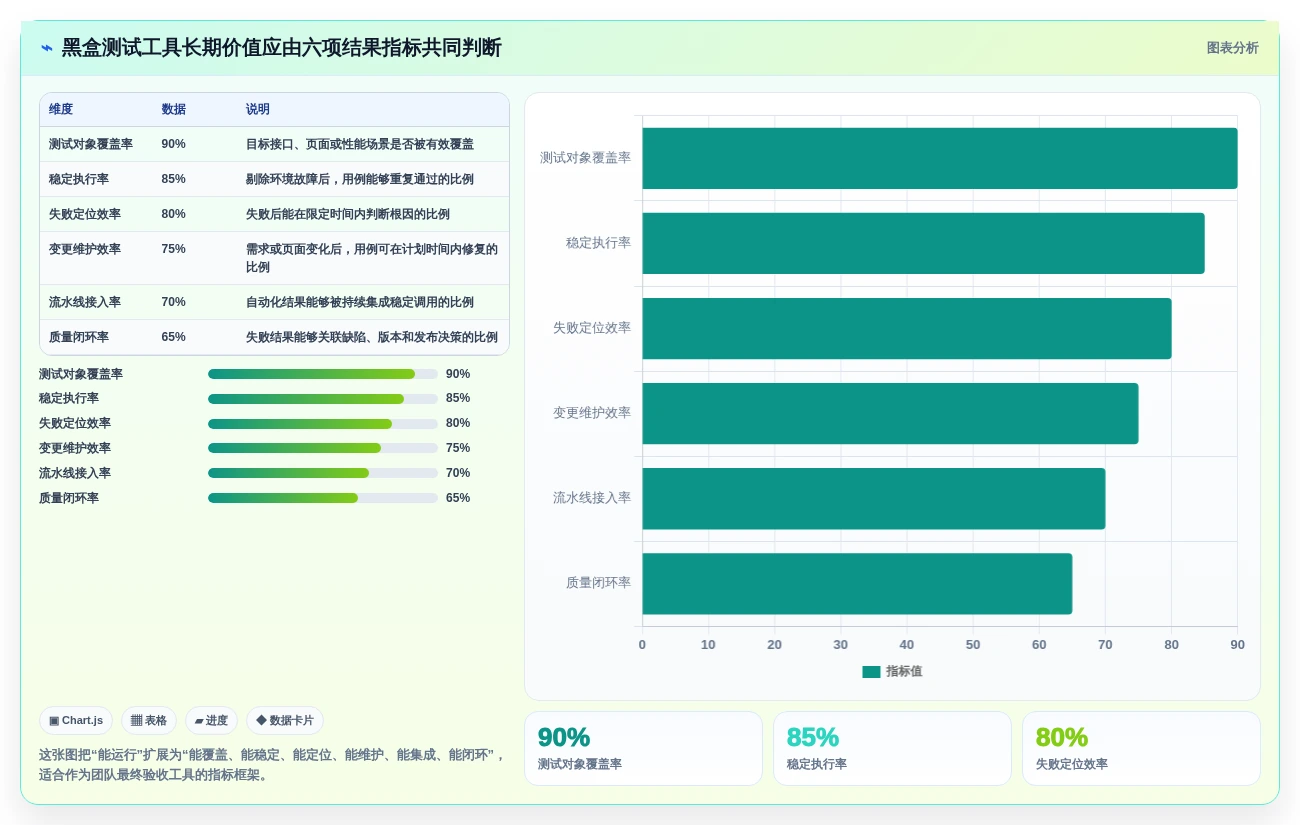1300x825 pixels.
Task: Click the 流水线接入率 progress bar
Action: (323, 473)
